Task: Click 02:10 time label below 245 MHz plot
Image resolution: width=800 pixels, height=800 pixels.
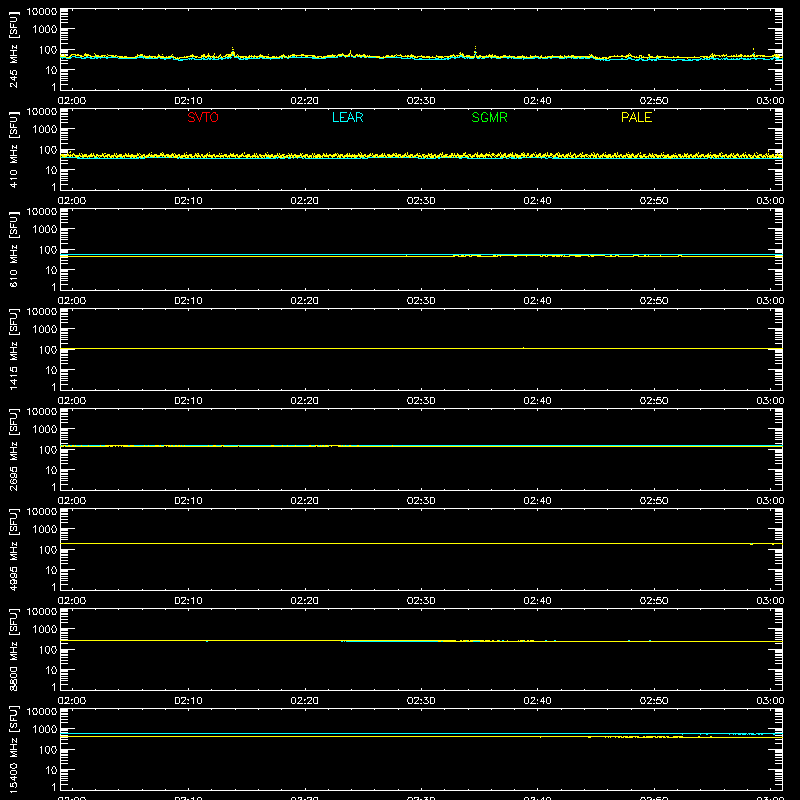Action: tap(188, 101)
